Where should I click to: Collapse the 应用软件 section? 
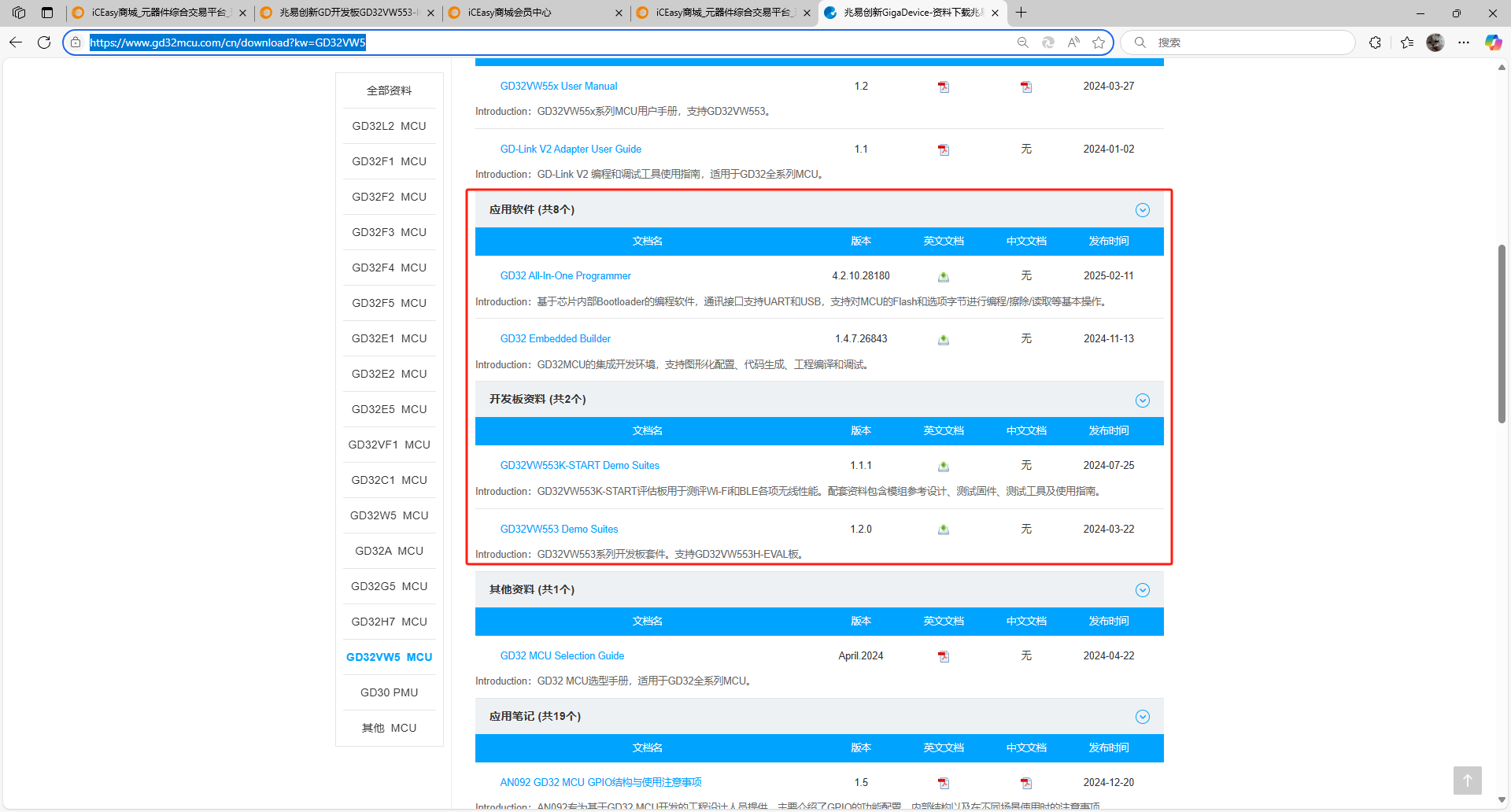[1142, 210]
